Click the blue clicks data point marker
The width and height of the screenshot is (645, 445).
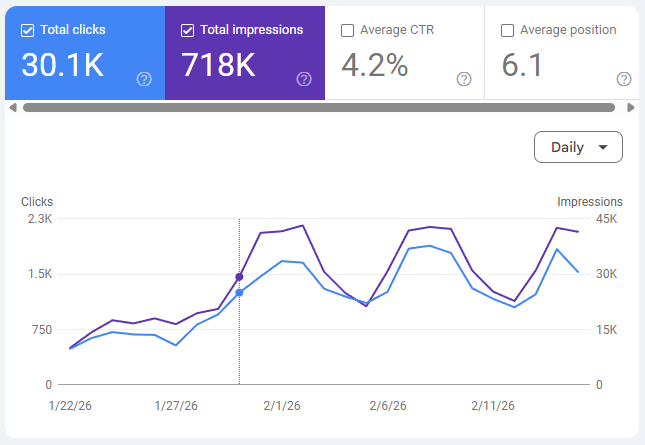239,292
